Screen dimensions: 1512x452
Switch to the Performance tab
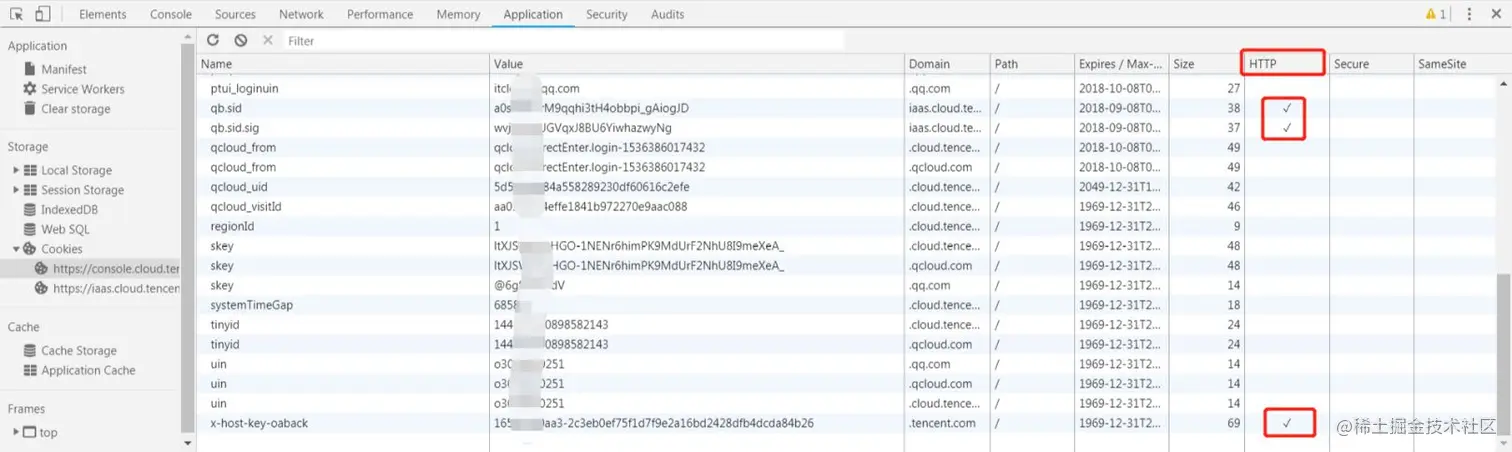380,14
